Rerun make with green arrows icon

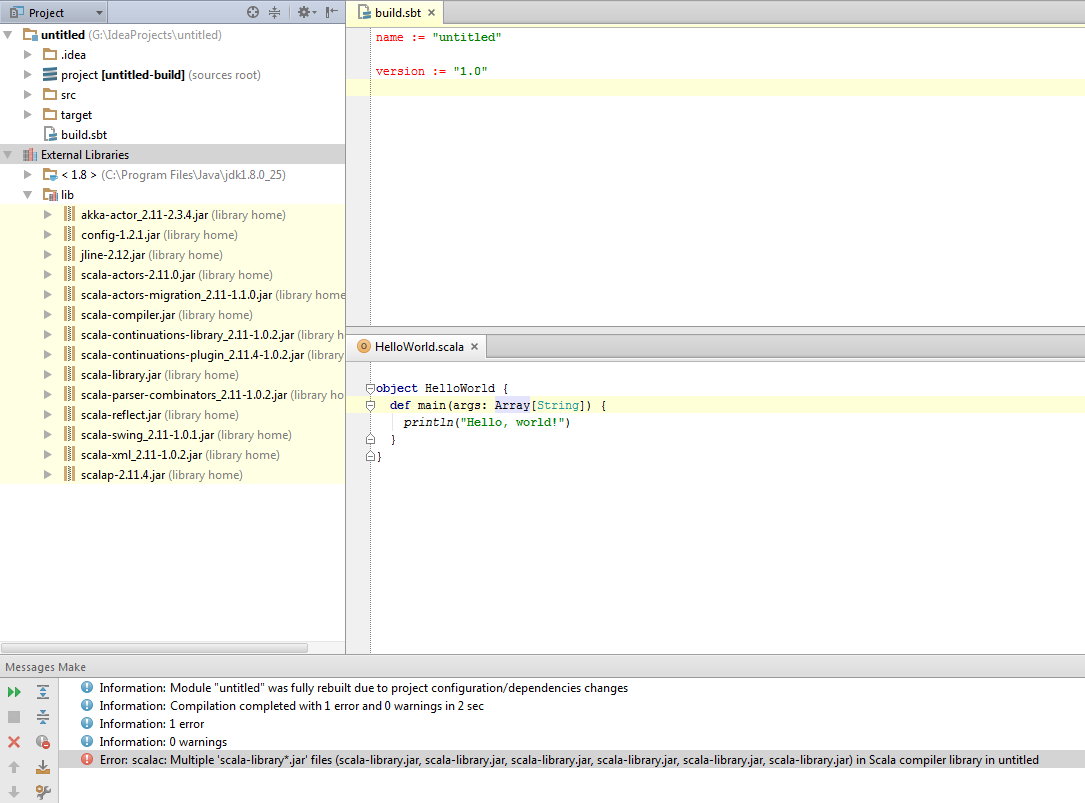pos(14,692)
